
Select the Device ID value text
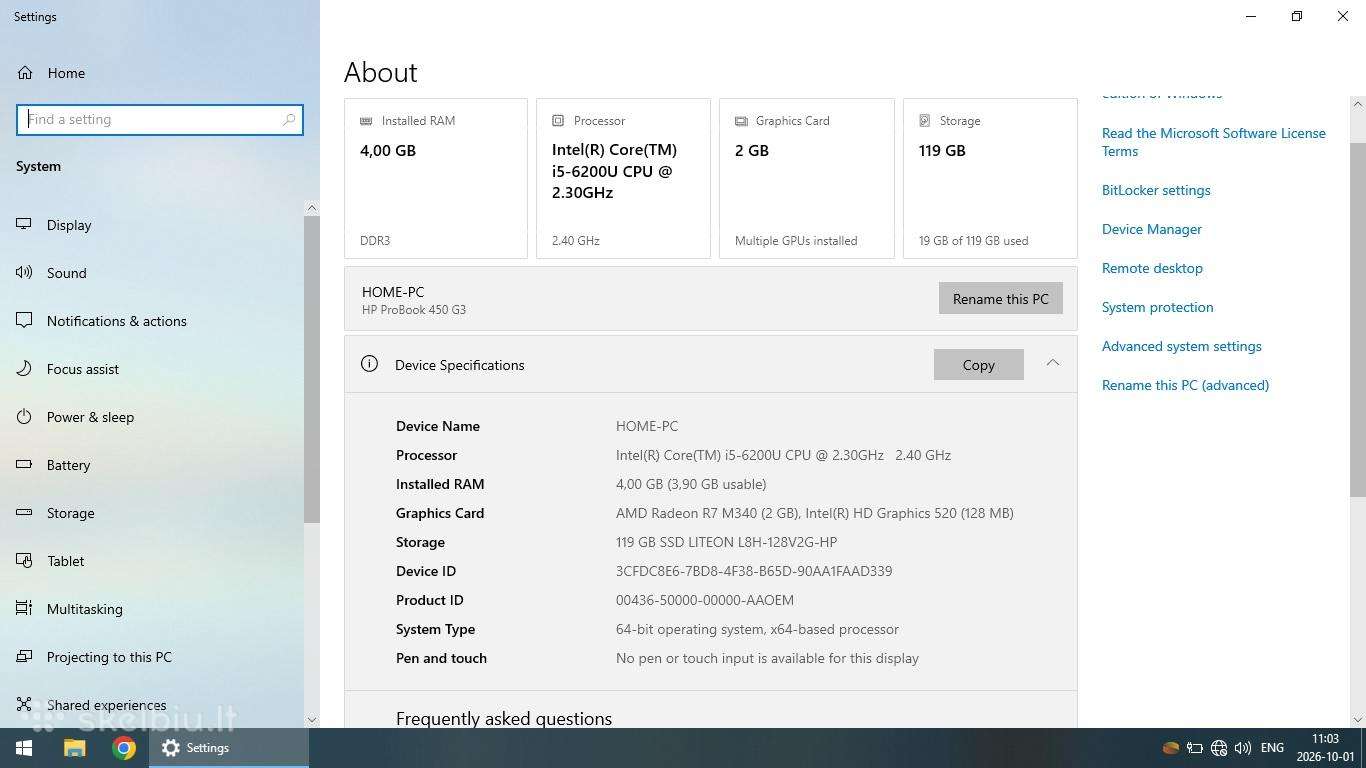(x=754, y=571)
